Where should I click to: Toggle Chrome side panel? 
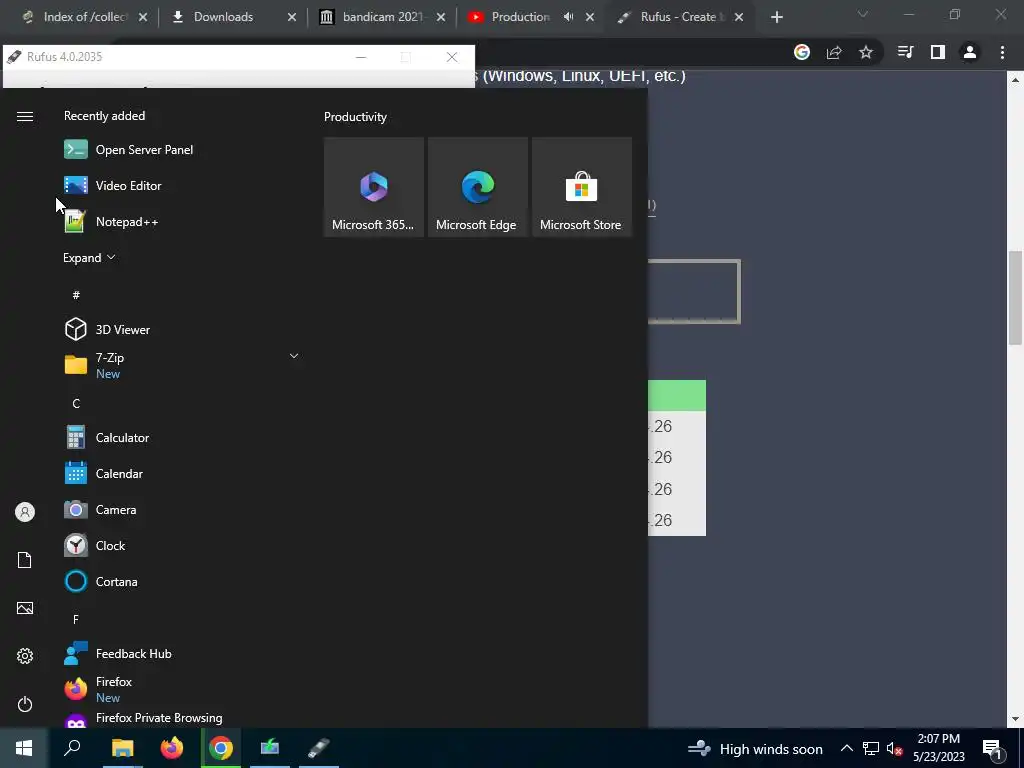pos(938,52)
